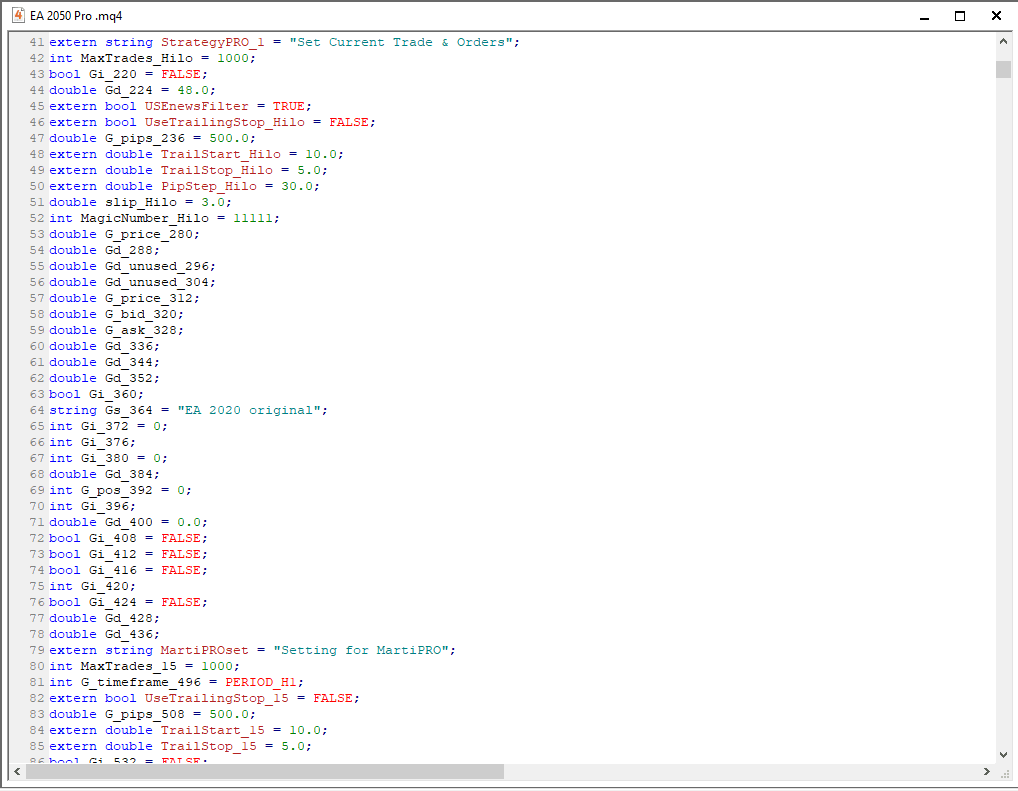This screenshot has height=791, width=1018.
Task: Click Gi_220 on line 43
Action: click(x=113, y=74)
